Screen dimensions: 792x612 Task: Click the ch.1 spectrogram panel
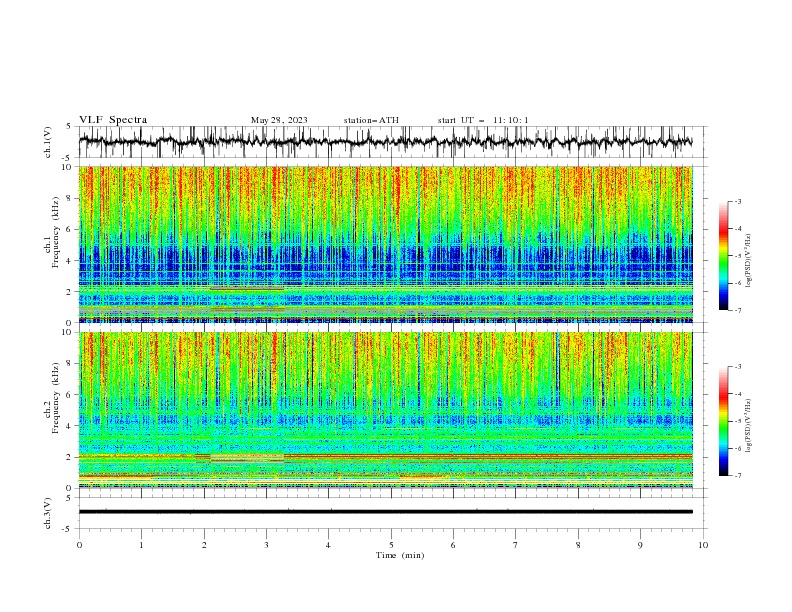coord(385,244)
